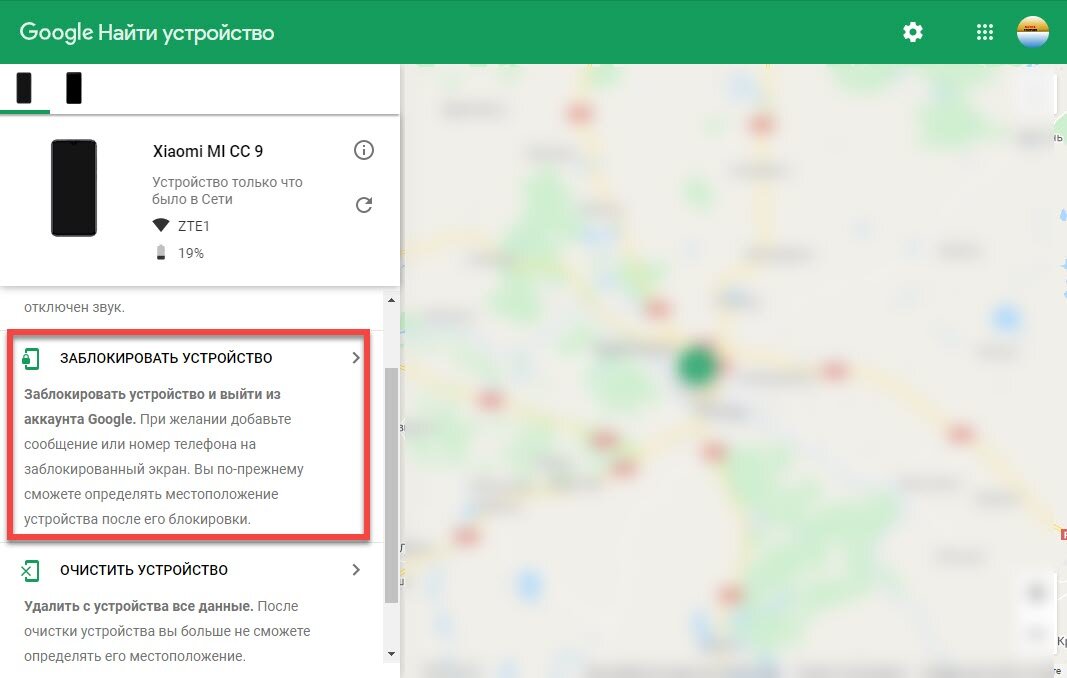Image resolution: width=1067 pixels, height=678 pixels.
Task: Click the Wi-Fi icon beside ZTE1
Action: tap(161, 225)
